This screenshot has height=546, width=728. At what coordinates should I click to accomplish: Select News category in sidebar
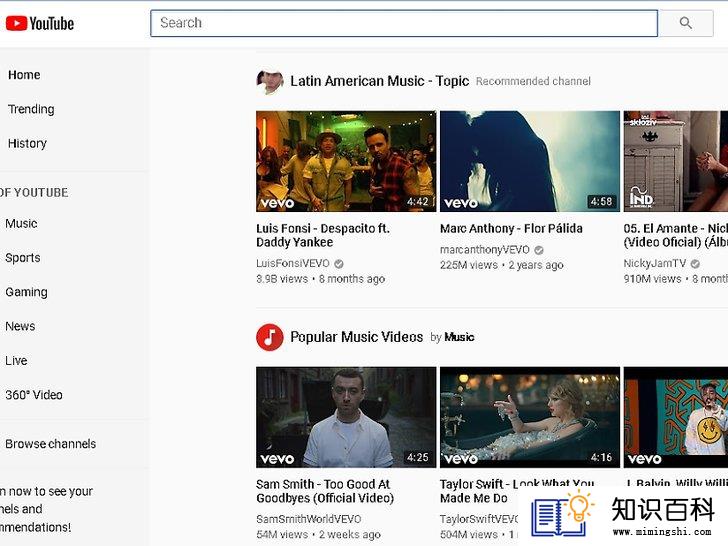point(20,326)
